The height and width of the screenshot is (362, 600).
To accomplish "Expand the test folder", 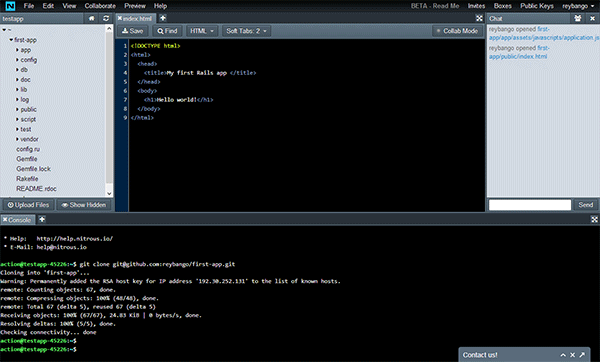I will [17, 129].
